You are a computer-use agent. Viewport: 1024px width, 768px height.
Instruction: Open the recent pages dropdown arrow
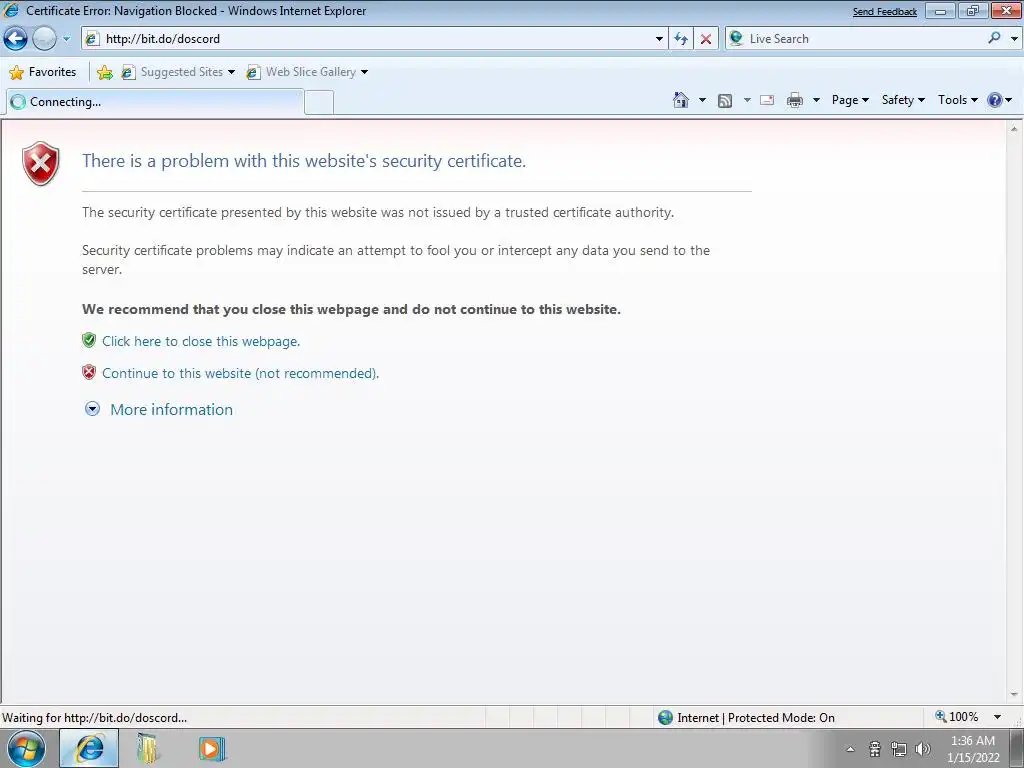pos(66,39)
